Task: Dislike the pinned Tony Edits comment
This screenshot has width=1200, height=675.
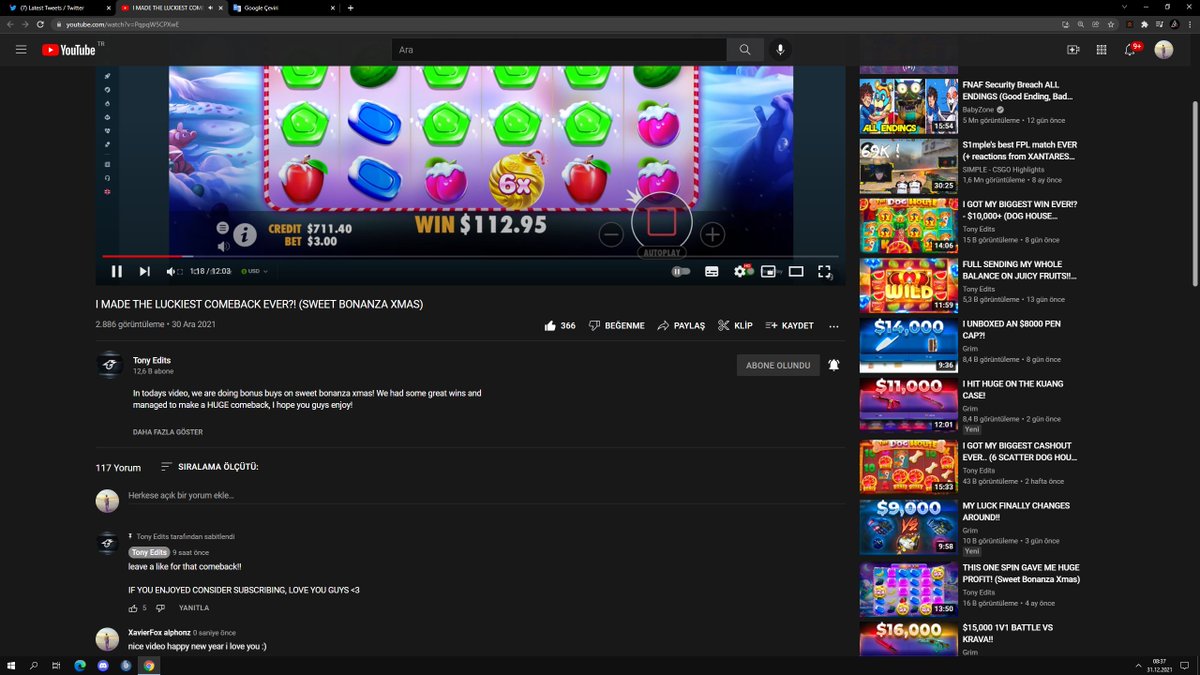Action: pos(158,608)
